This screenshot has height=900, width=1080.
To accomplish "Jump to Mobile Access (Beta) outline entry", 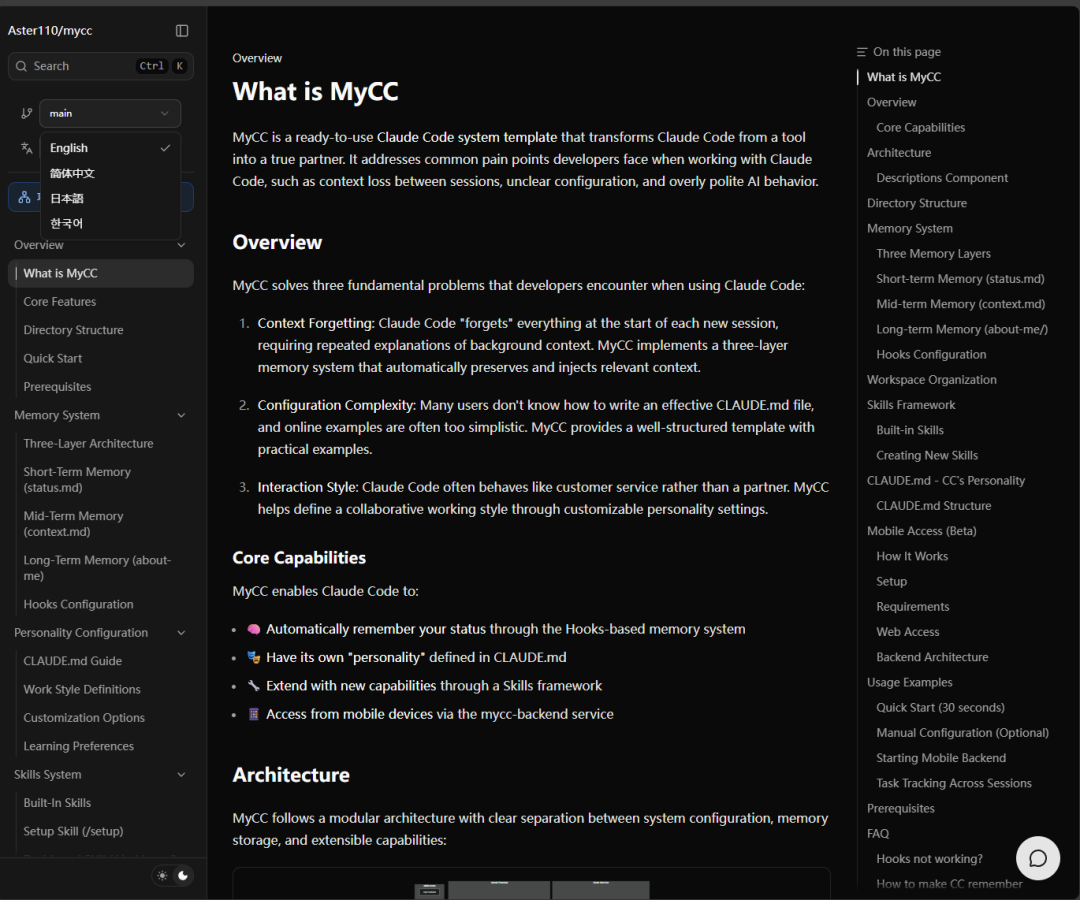I will [922, 531].
